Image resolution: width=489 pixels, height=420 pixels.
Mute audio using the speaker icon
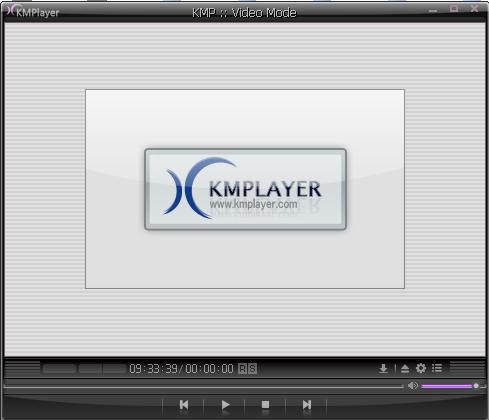tap(413, 386)
